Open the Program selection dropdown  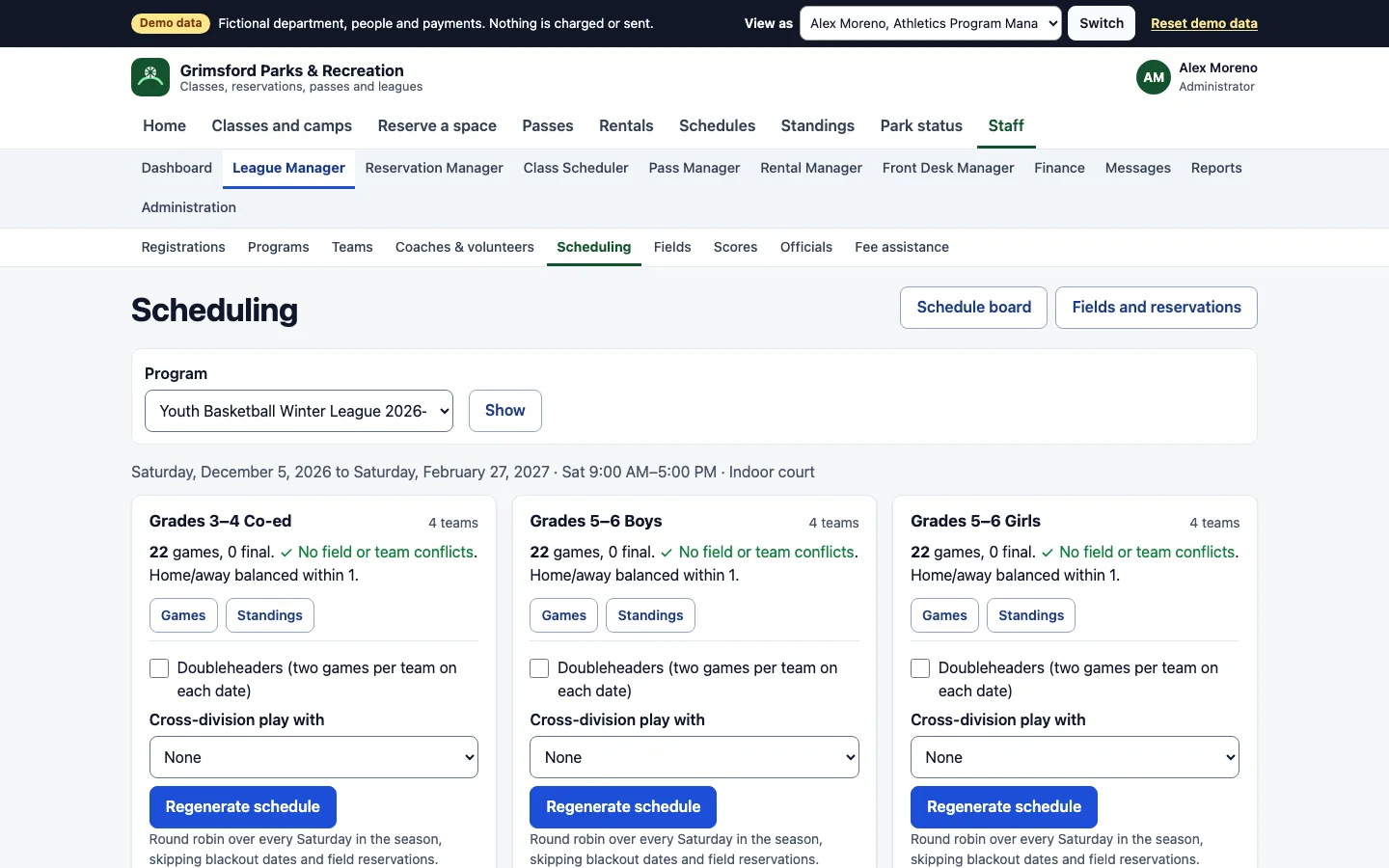coord(299,411)
